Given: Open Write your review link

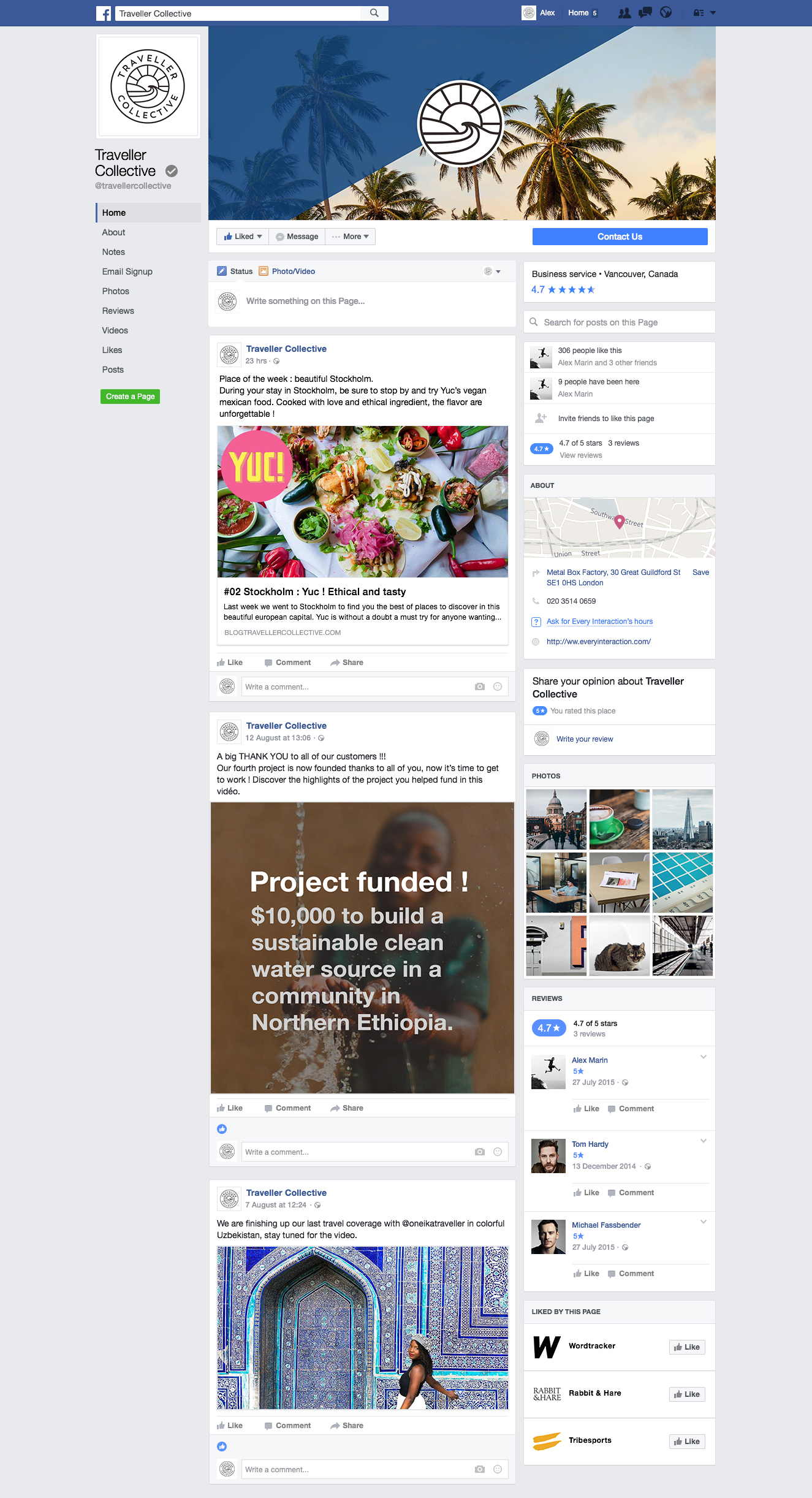Looking at the screenshot, I should pyautogui.click(x=585, y=739).
